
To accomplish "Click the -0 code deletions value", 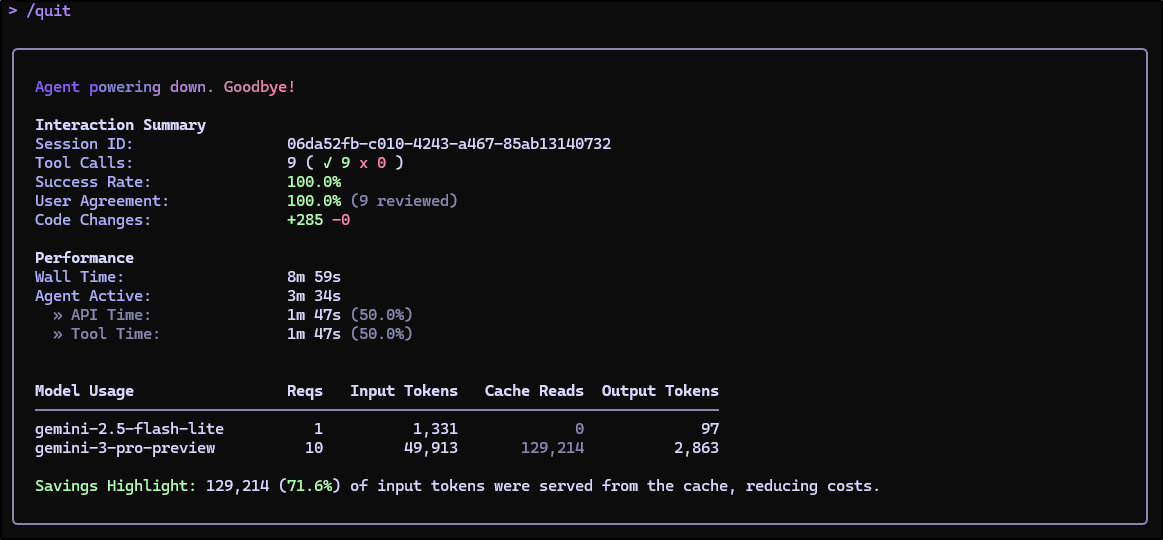I will click(341, 220).
